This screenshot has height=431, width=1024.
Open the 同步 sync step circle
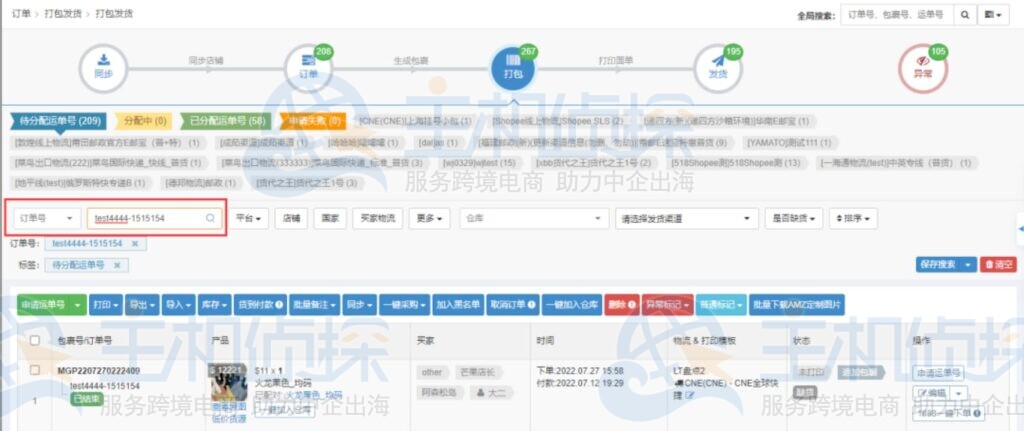(103, 69)
